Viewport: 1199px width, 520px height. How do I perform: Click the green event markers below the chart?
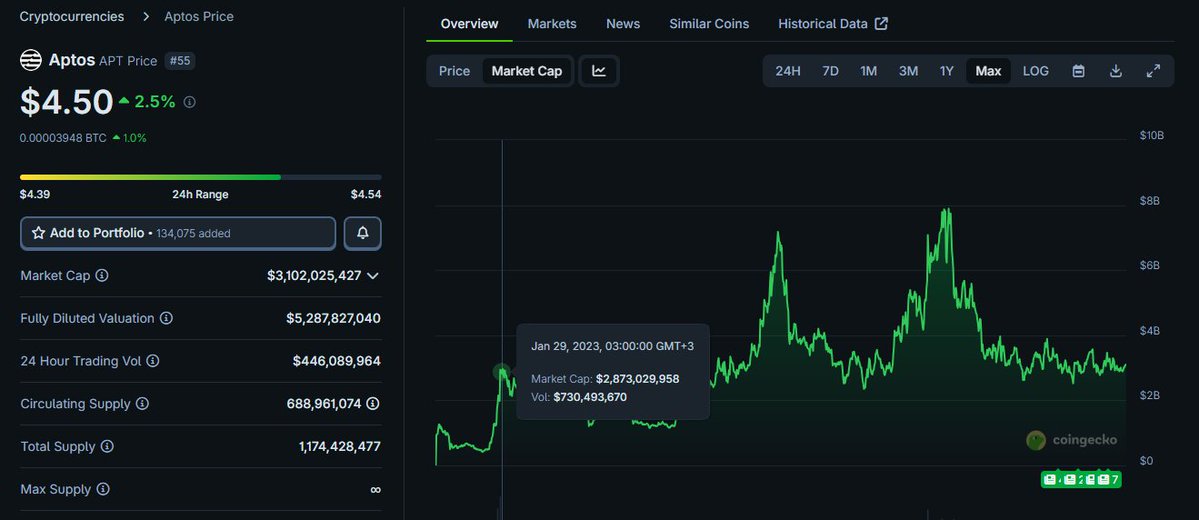(1081, 479)
